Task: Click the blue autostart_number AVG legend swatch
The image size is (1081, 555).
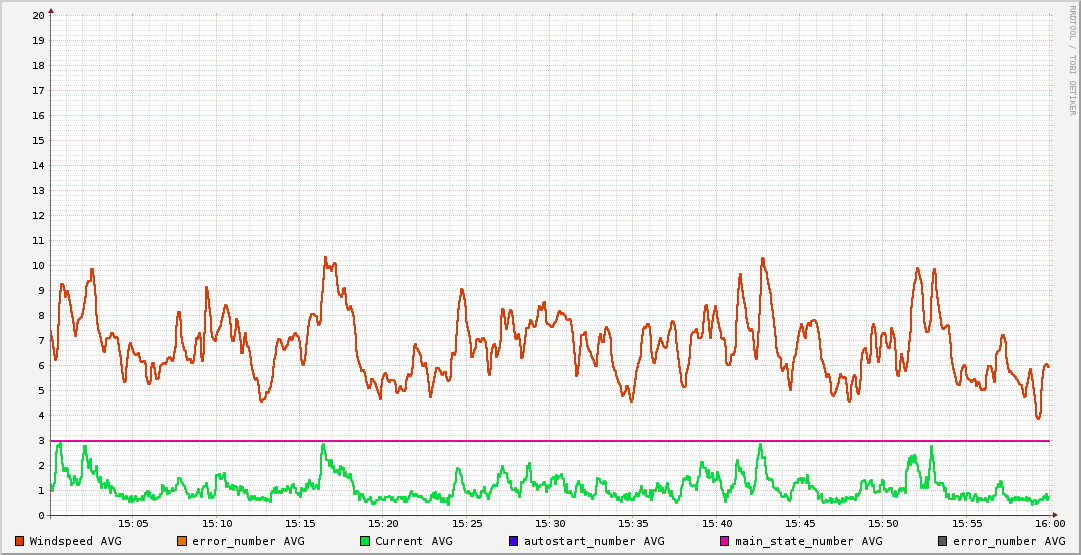Action: point(513,541)
